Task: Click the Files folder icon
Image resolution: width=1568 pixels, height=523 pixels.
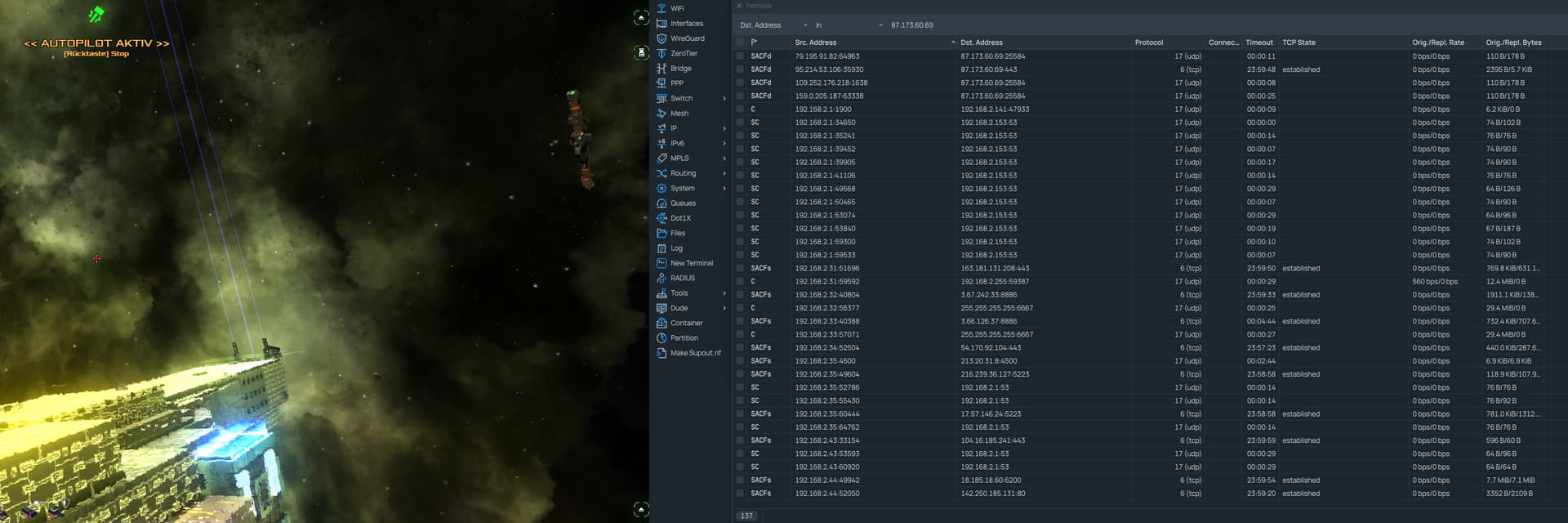Action: coord(661,233)
